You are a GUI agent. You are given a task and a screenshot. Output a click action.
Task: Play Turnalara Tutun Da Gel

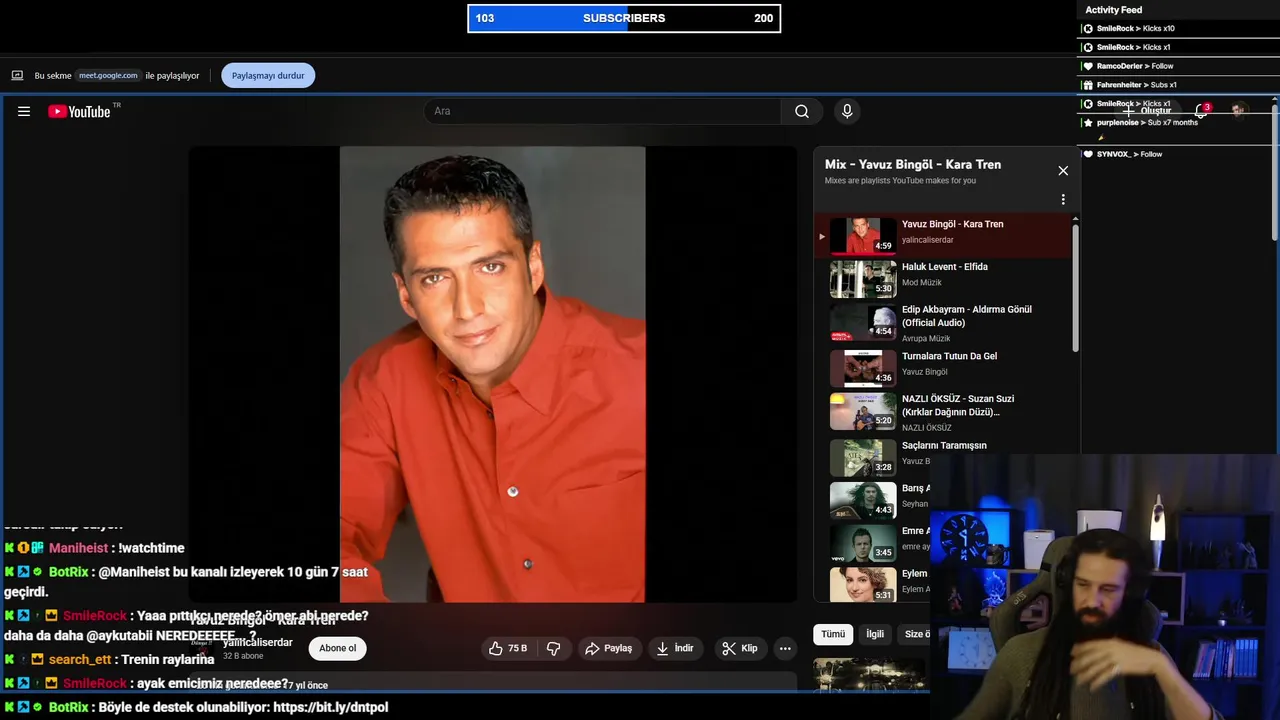coord(942,366)
